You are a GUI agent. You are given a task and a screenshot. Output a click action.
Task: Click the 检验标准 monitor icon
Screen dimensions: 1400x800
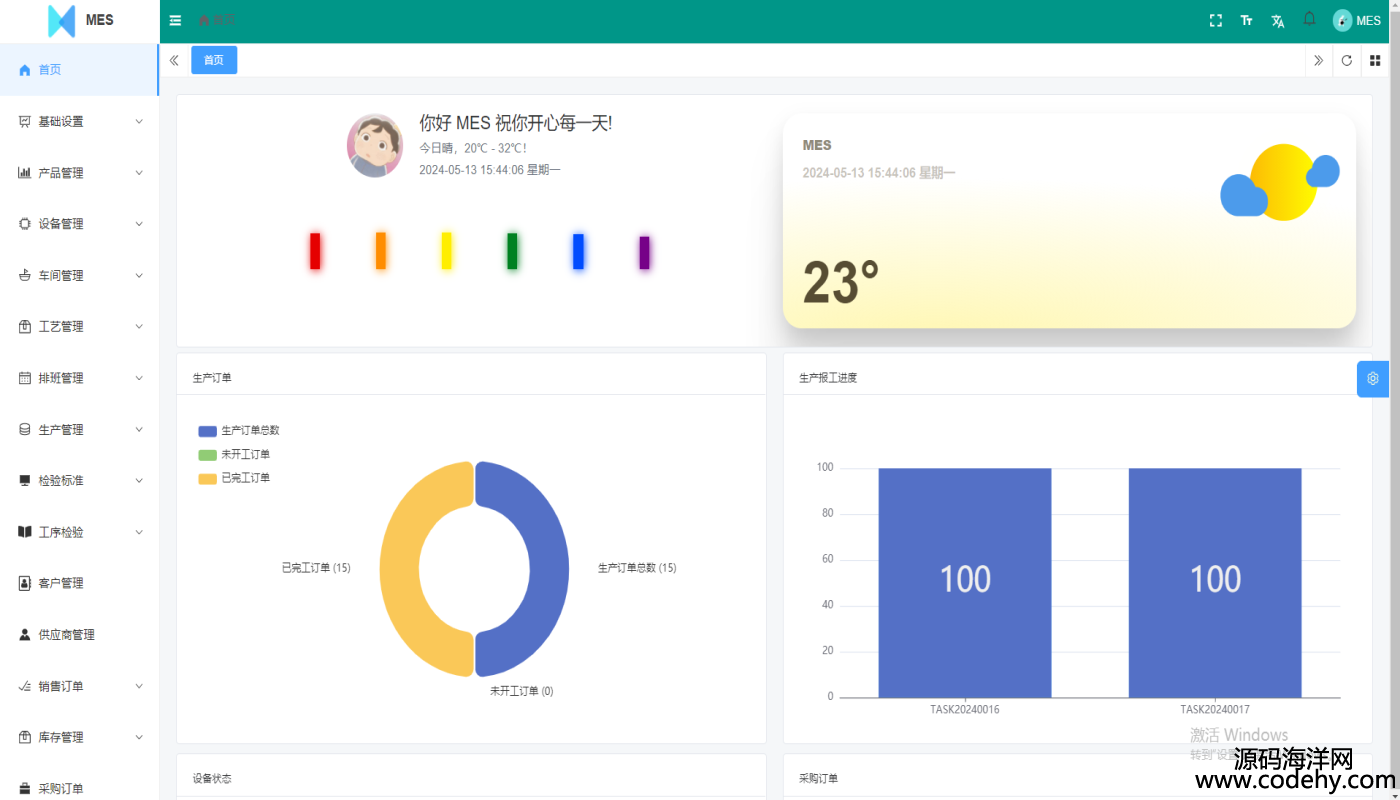[x=25, y=481]
